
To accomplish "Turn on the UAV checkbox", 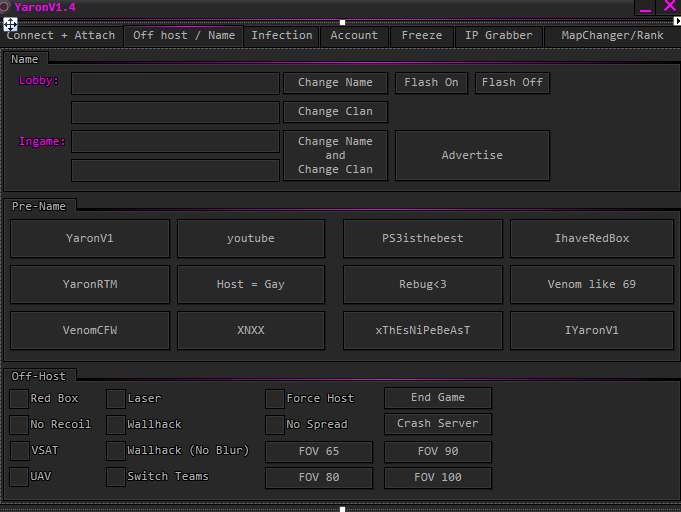I will point(19,477).
